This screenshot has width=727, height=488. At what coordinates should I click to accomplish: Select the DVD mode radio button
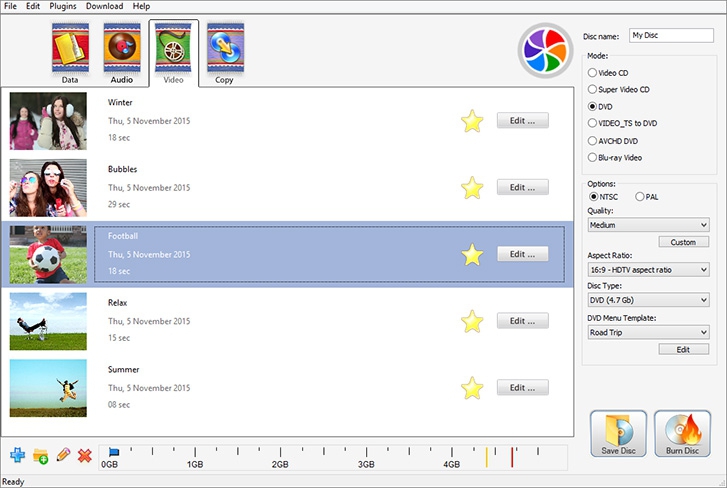point(592,106)
